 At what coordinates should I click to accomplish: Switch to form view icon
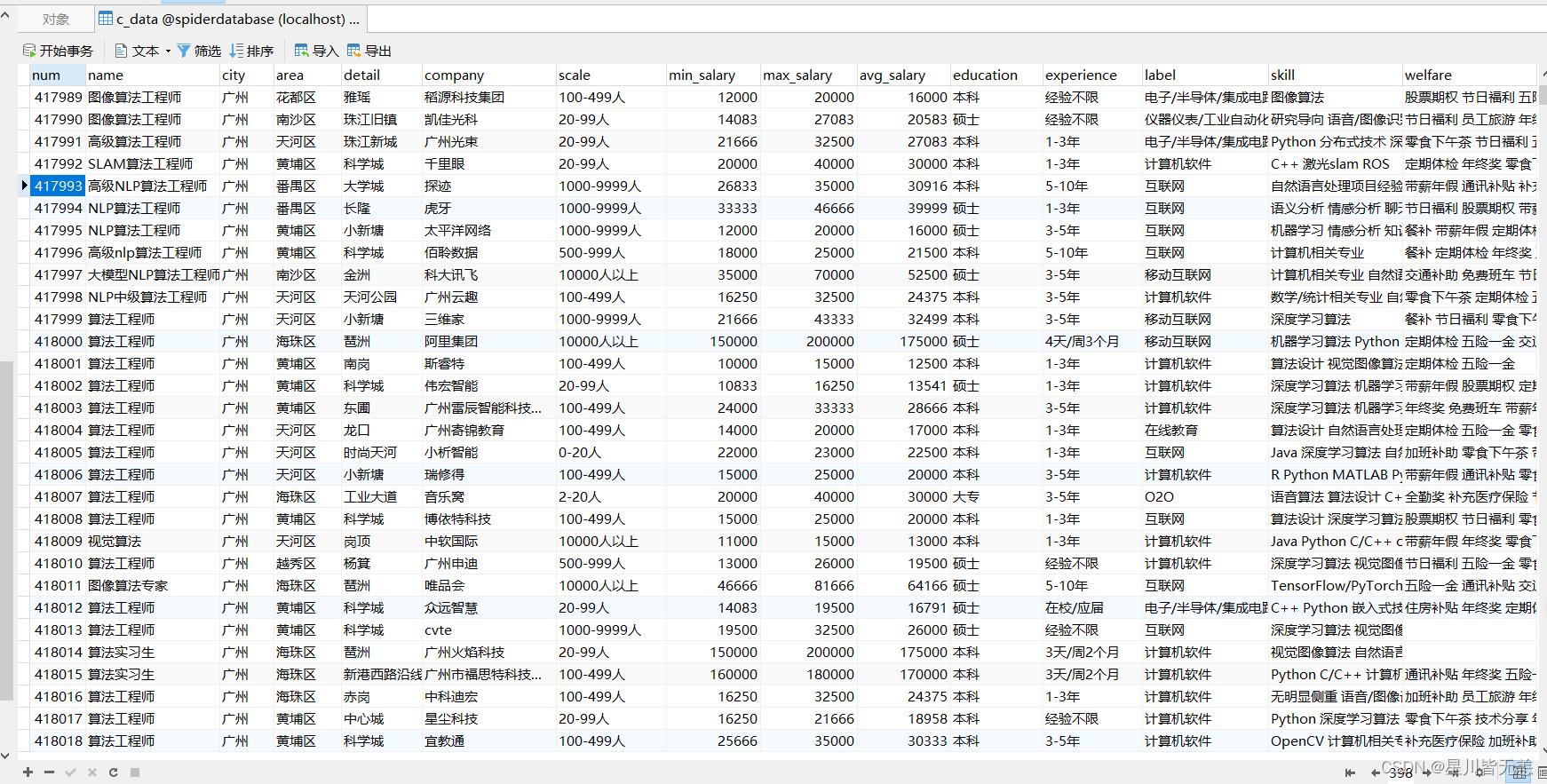pos(1541,773)
